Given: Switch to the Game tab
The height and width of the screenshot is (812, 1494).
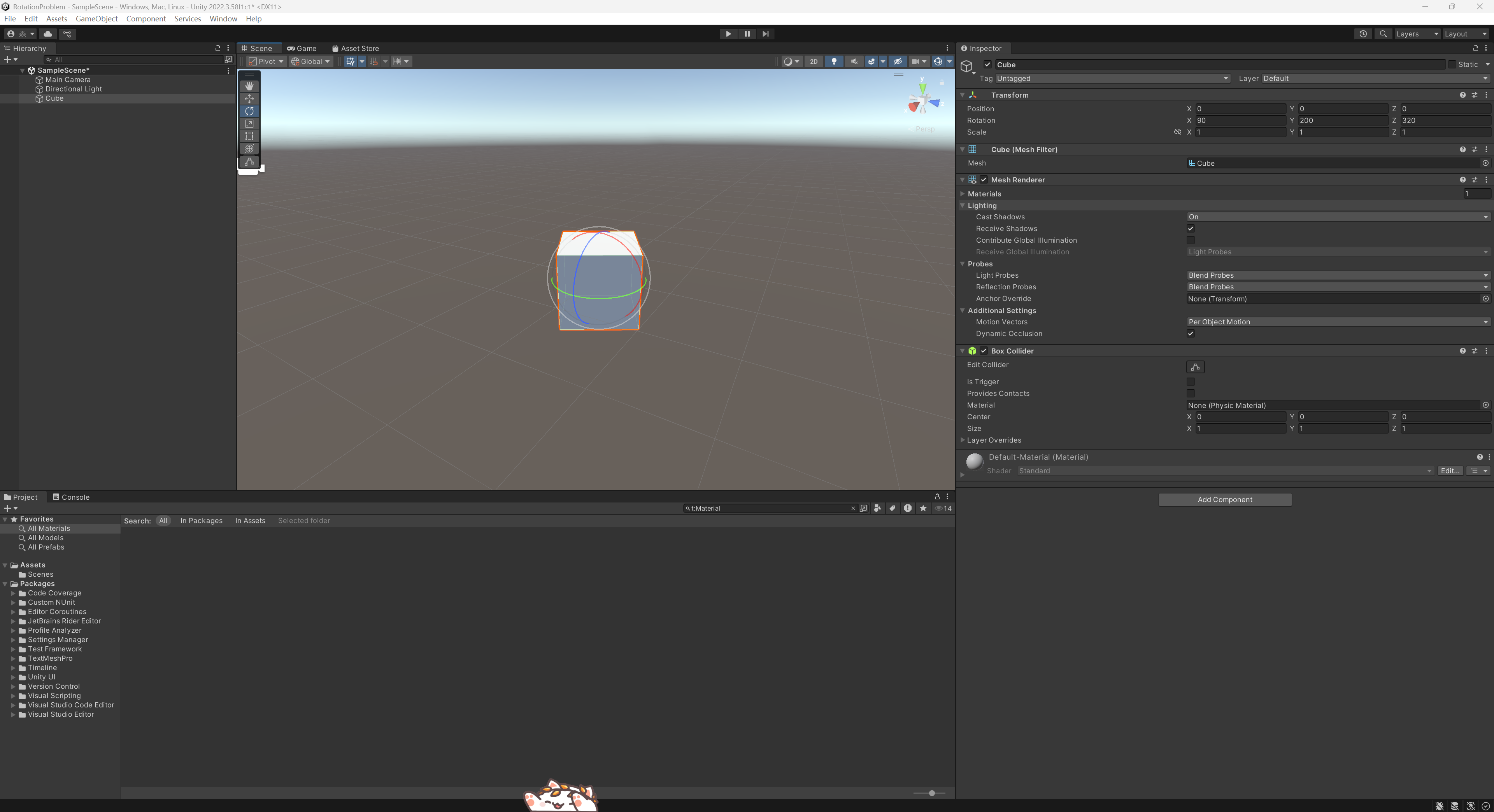Looking at the screenshot, I should pyautogui.click(x=302, y=48).
